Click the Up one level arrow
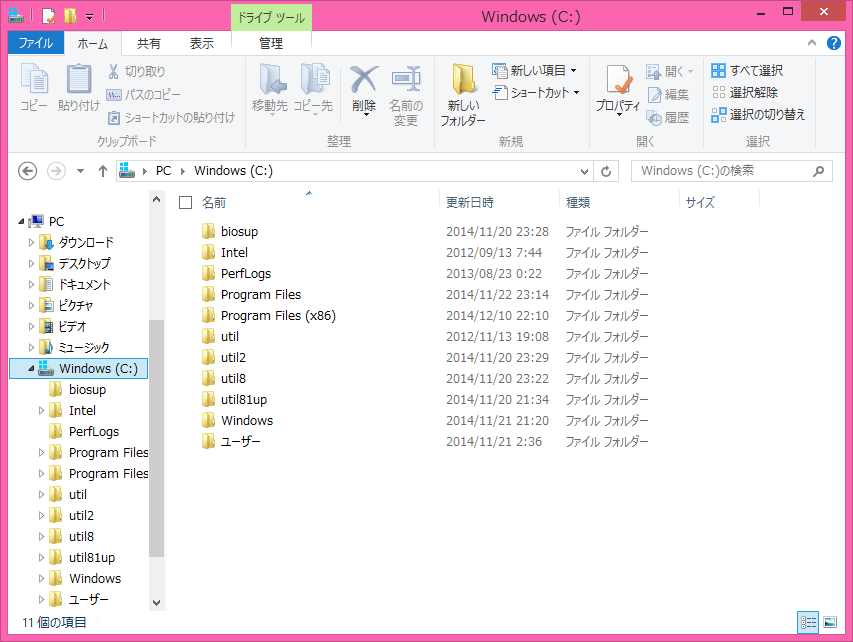853x642 pixels. click(x=103, y=171)
